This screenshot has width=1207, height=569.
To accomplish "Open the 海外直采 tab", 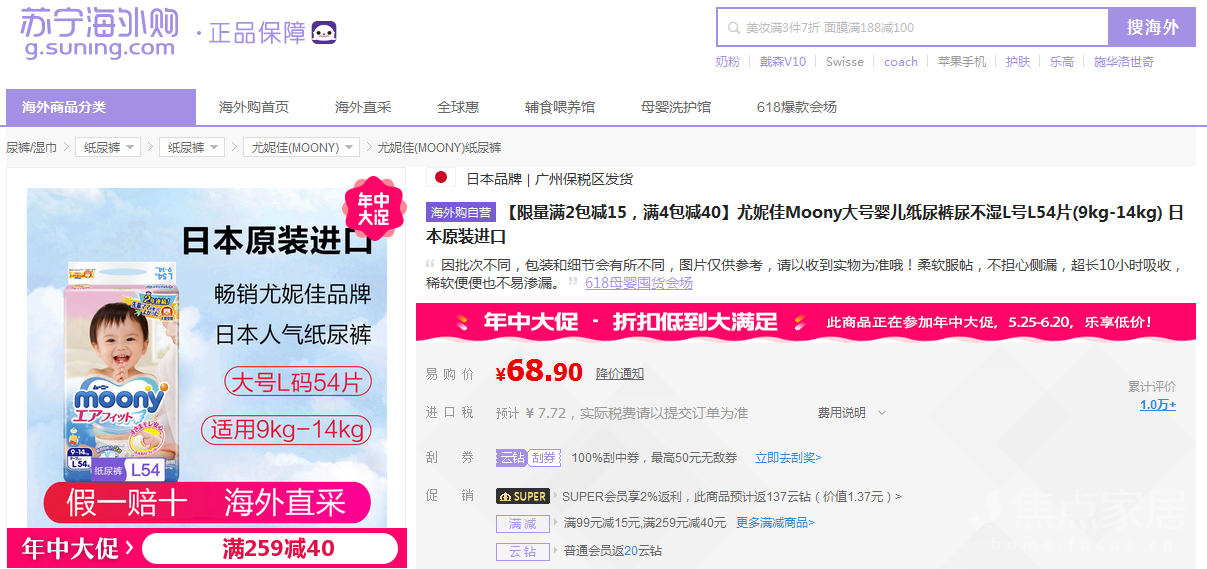I will (x=363, y=107).
